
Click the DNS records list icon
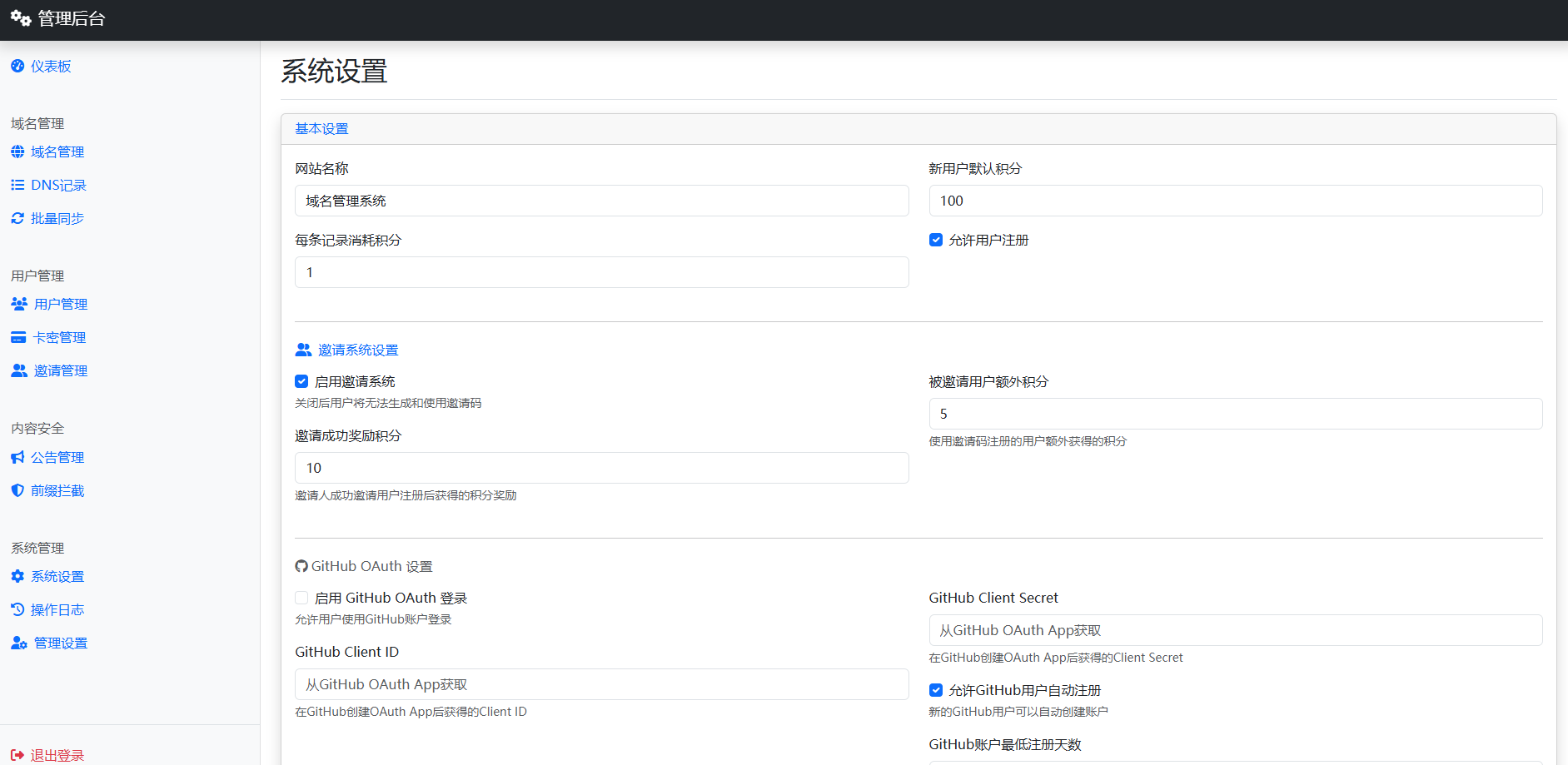pos(17,185)
